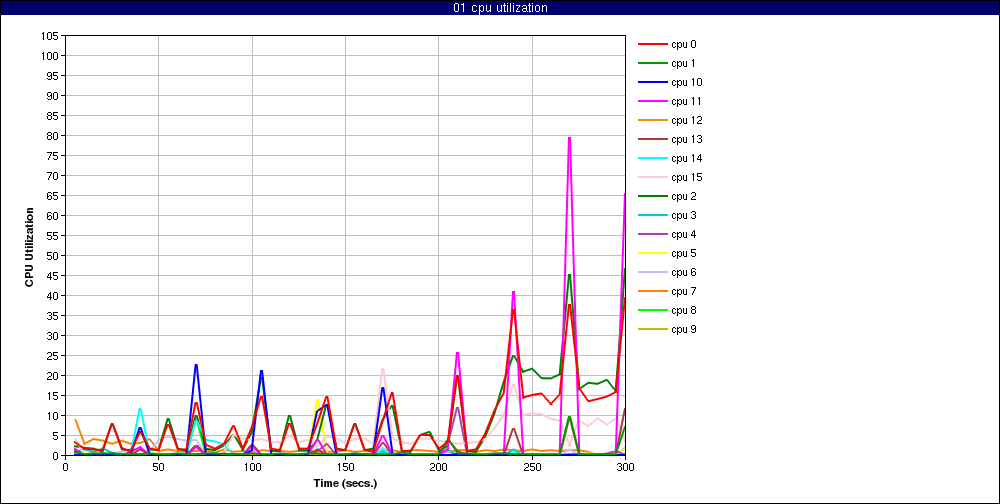The image size is (1000, 504).
Task: Click the pink cpu 15 peak at 170 seconds
Action: pos(383,369)
